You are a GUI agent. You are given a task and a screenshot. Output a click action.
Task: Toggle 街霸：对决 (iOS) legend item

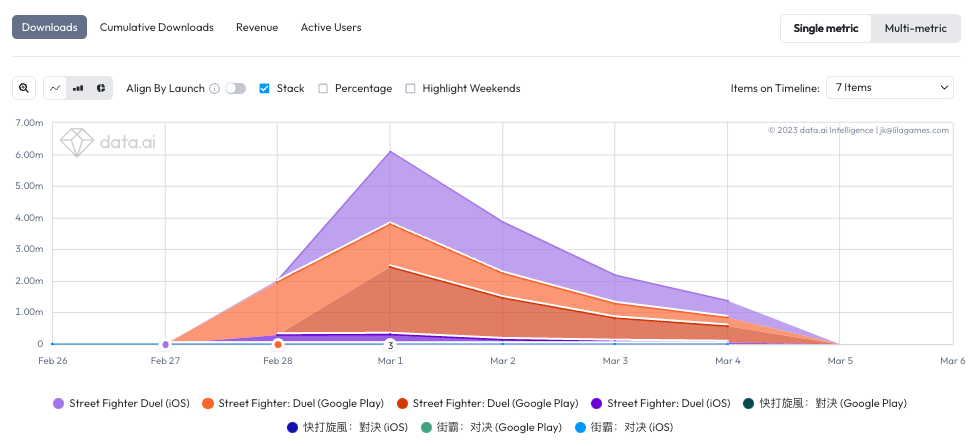click(624, 427)
